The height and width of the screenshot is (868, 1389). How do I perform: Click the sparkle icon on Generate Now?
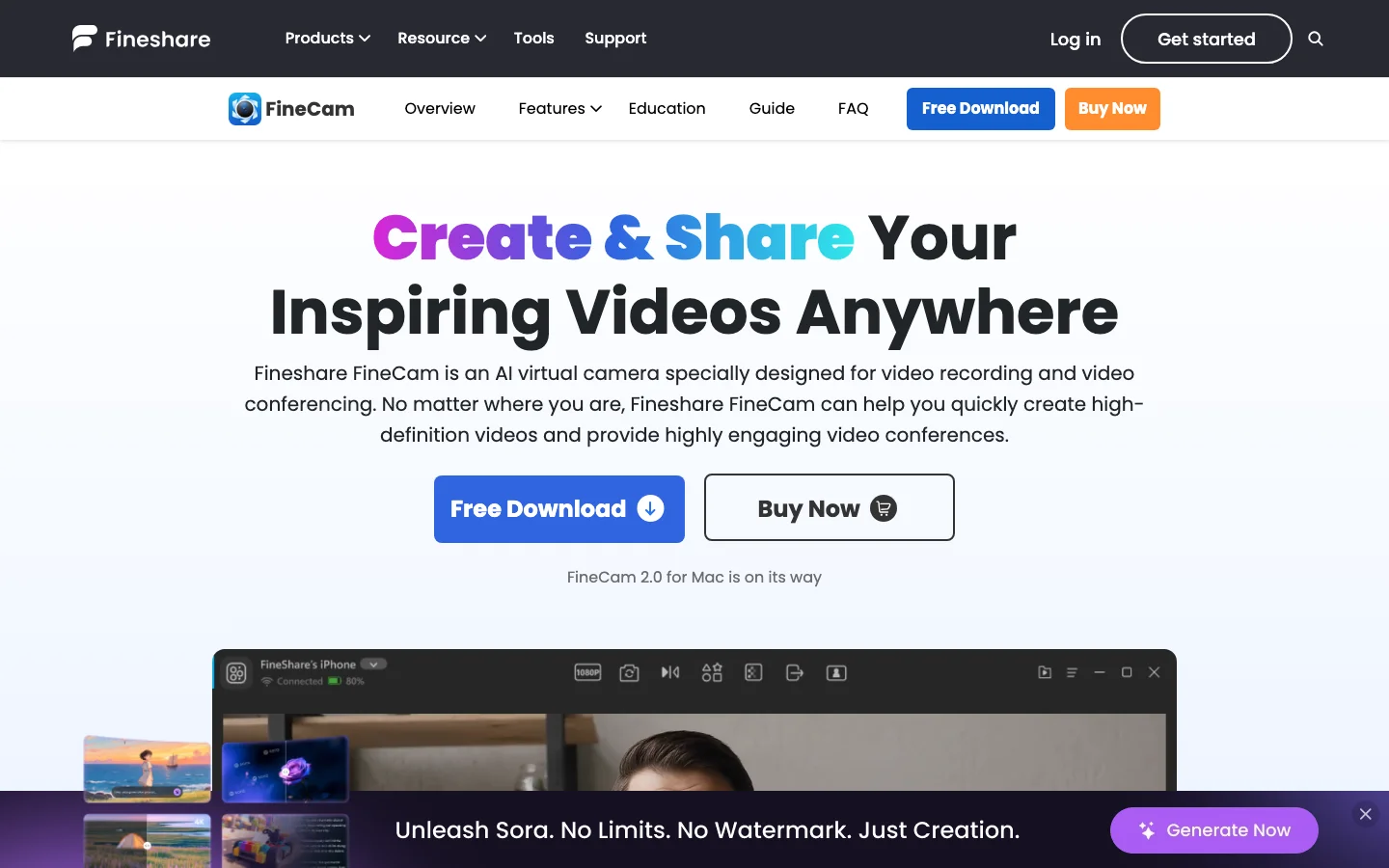[1147, 830]
